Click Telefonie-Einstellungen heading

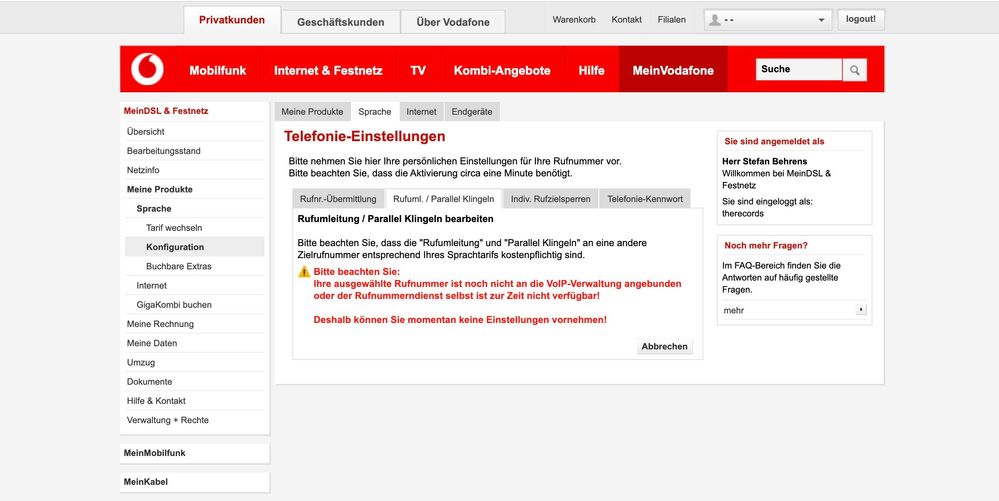(x=364, y=136)
